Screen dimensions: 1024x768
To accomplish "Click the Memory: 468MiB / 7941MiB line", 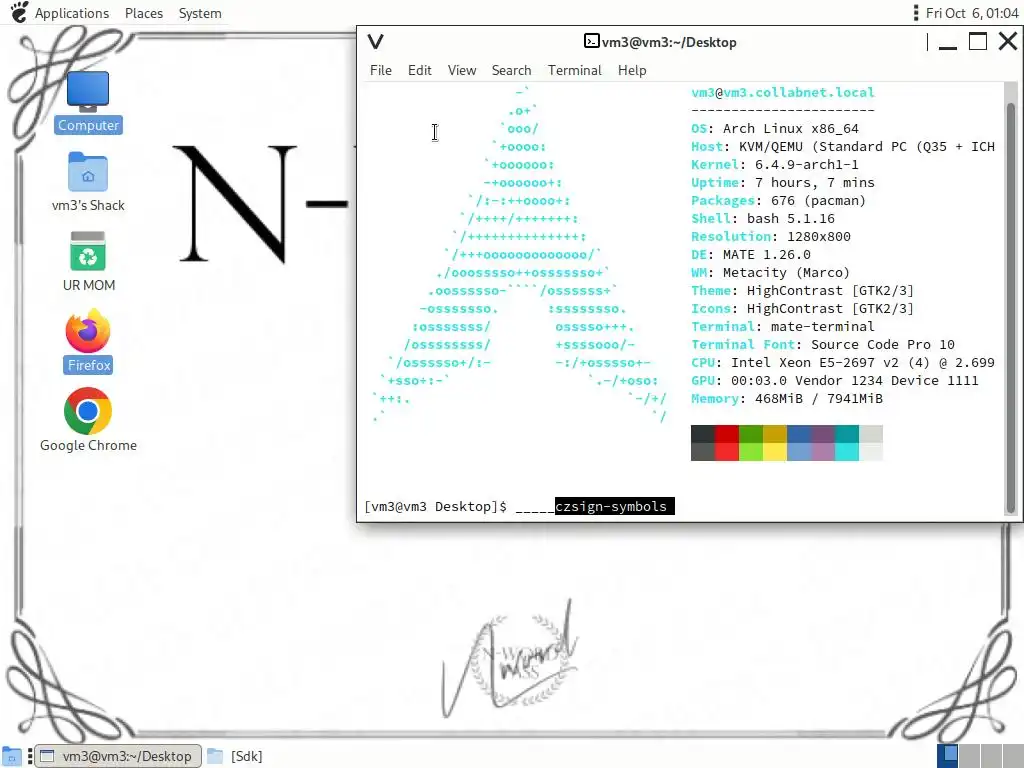I will [x=787, y=398].
